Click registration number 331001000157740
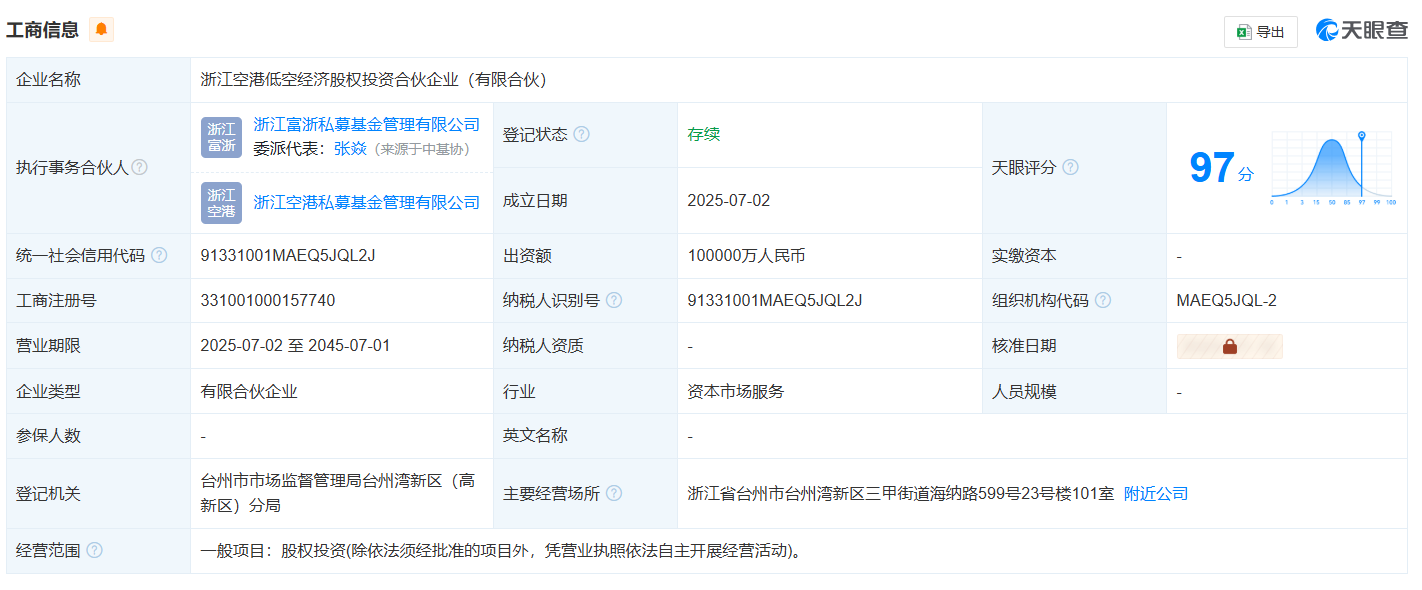Image resolution: width=1422 pixels, height=590 pixels. (x=268, y=300)
